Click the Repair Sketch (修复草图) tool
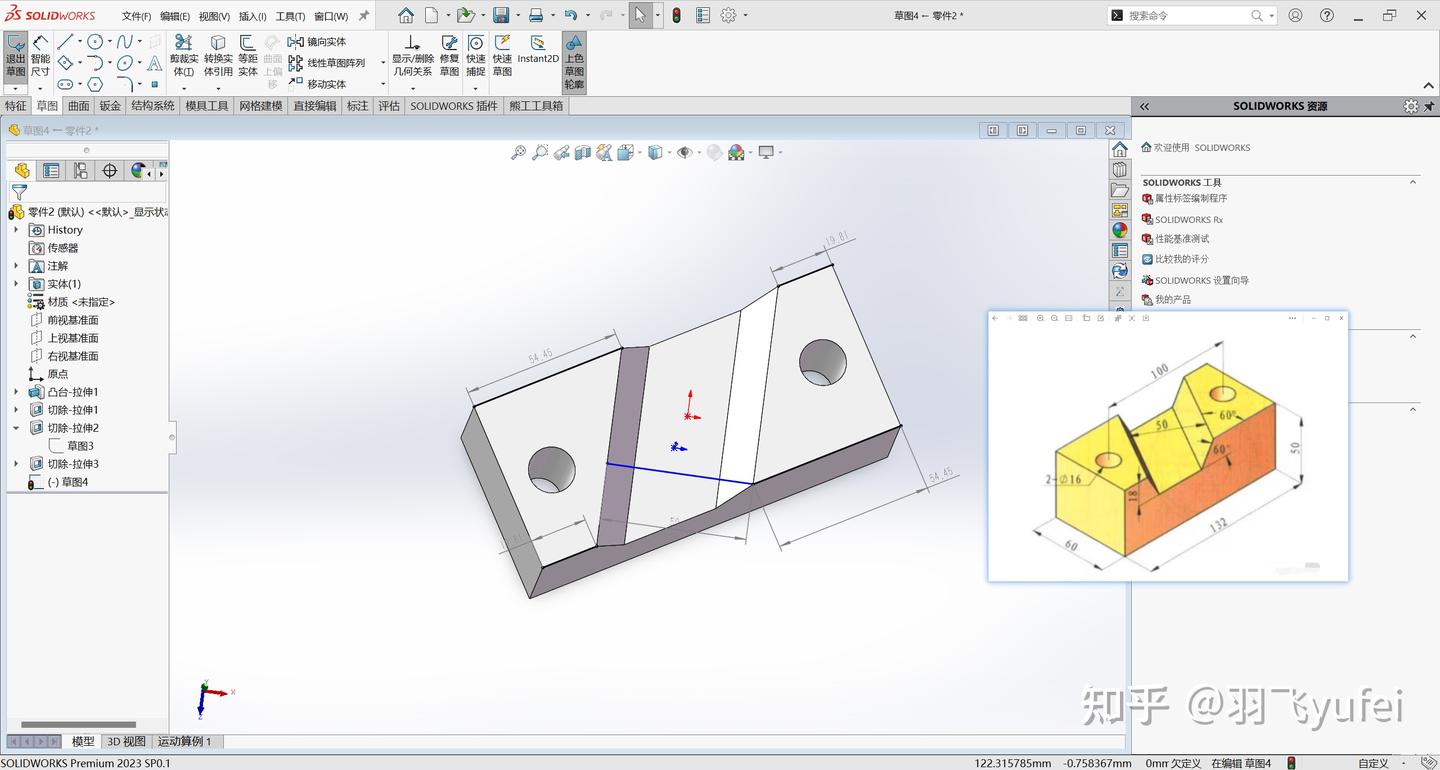 tap(449, 56)
